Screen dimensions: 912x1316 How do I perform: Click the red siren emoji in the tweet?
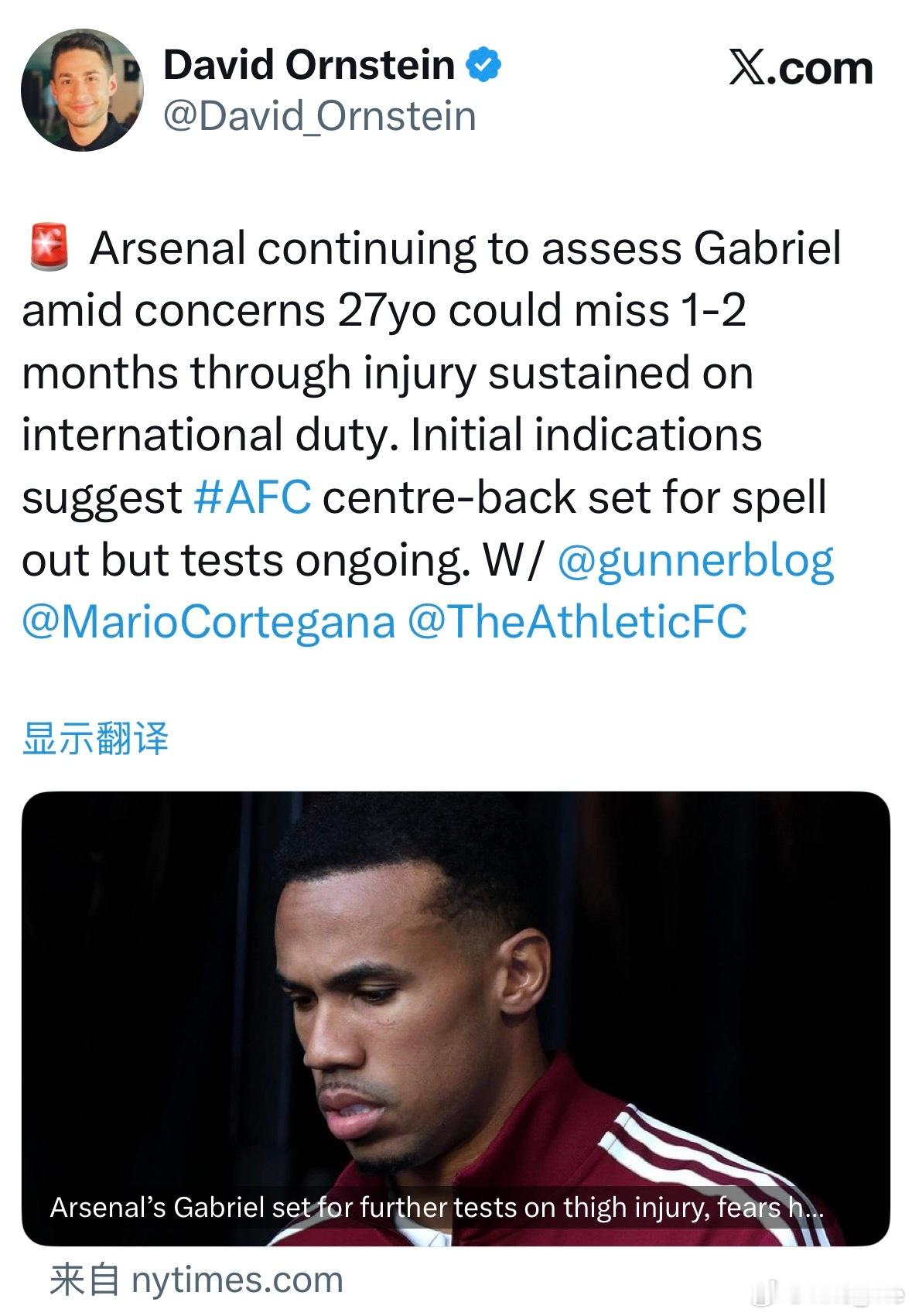pyautogui.click(x=49, y=248)
